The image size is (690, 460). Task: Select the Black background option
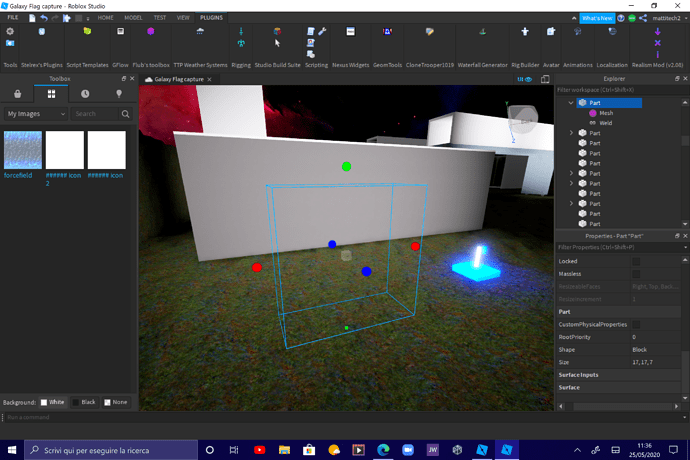84,402
